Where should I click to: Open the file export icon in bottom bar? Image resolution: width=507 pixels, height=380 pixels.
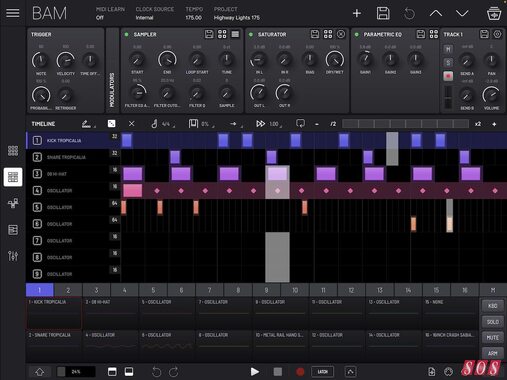pyautogui.click(x=431, y=372)
